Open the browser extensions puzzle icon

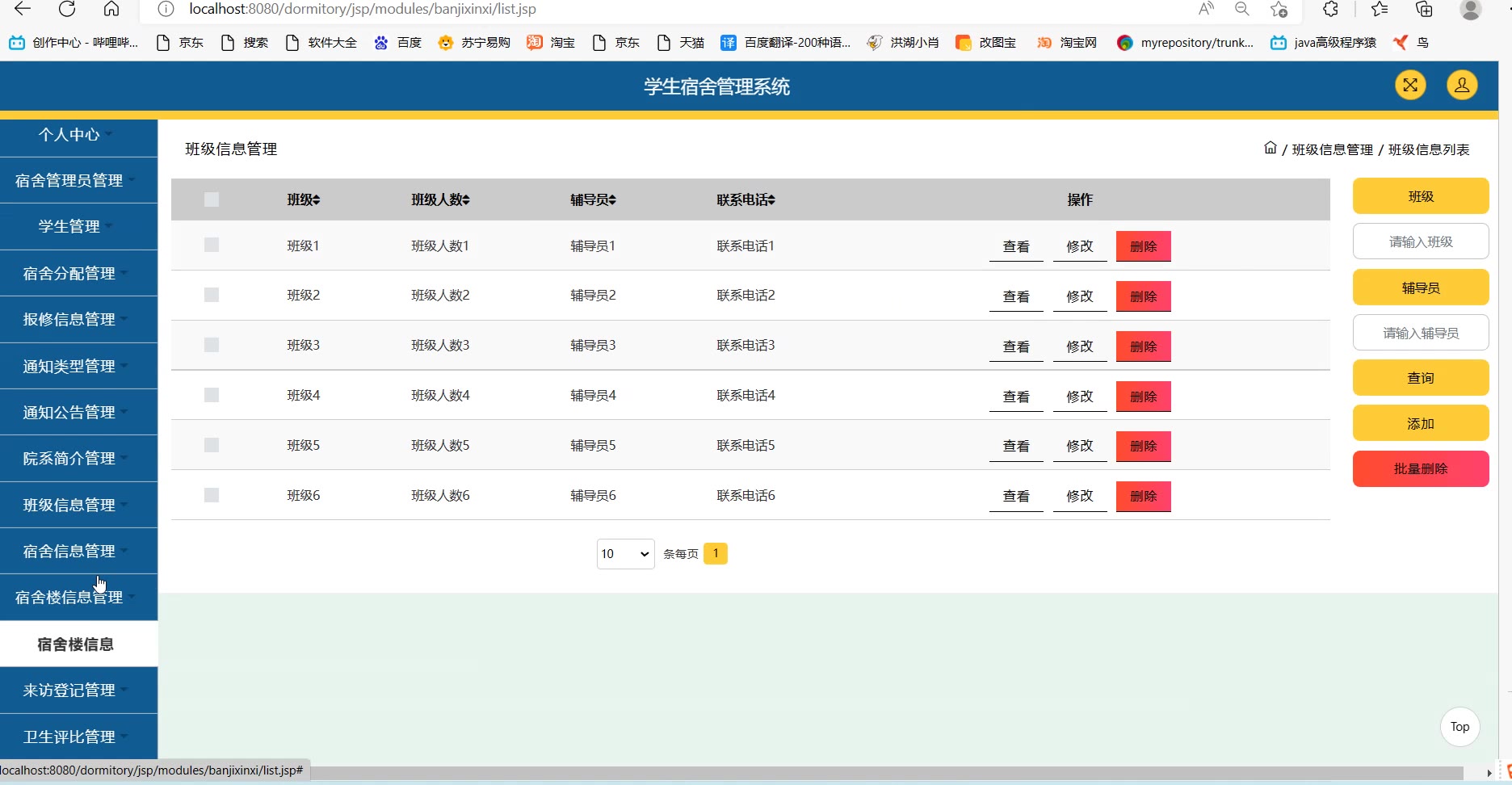1330,10
